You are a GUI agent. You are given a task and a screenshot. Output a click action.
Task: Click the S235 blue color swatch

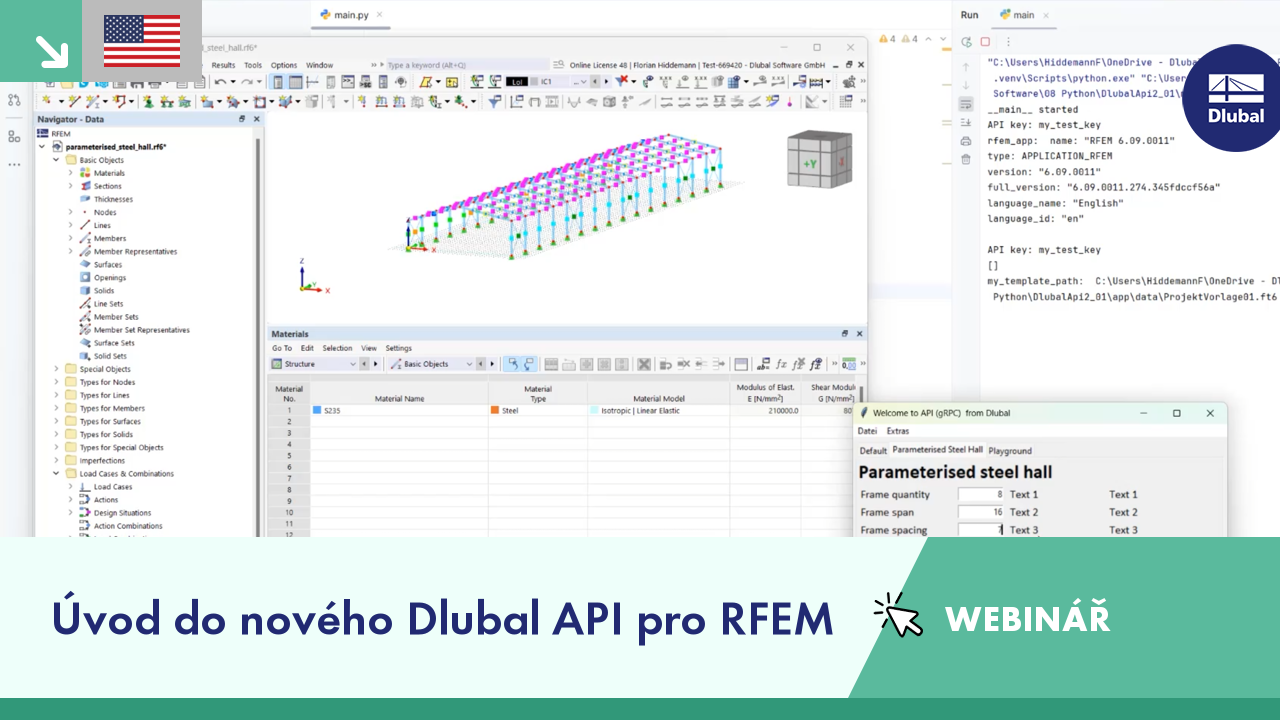point(317,410)
